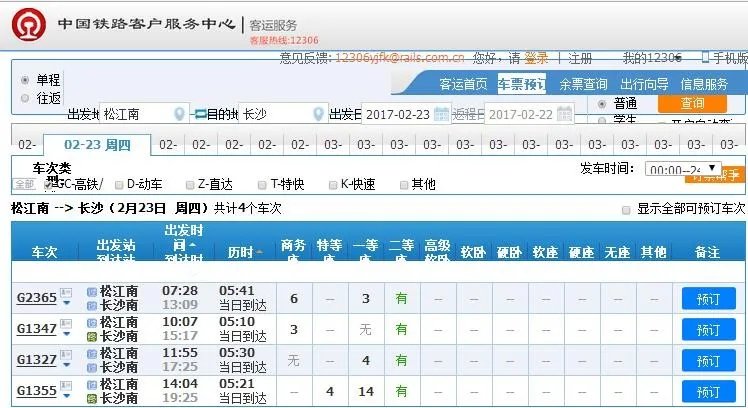Swap departure and destination stations icon
748x408 pixels.
coord(200,114)
